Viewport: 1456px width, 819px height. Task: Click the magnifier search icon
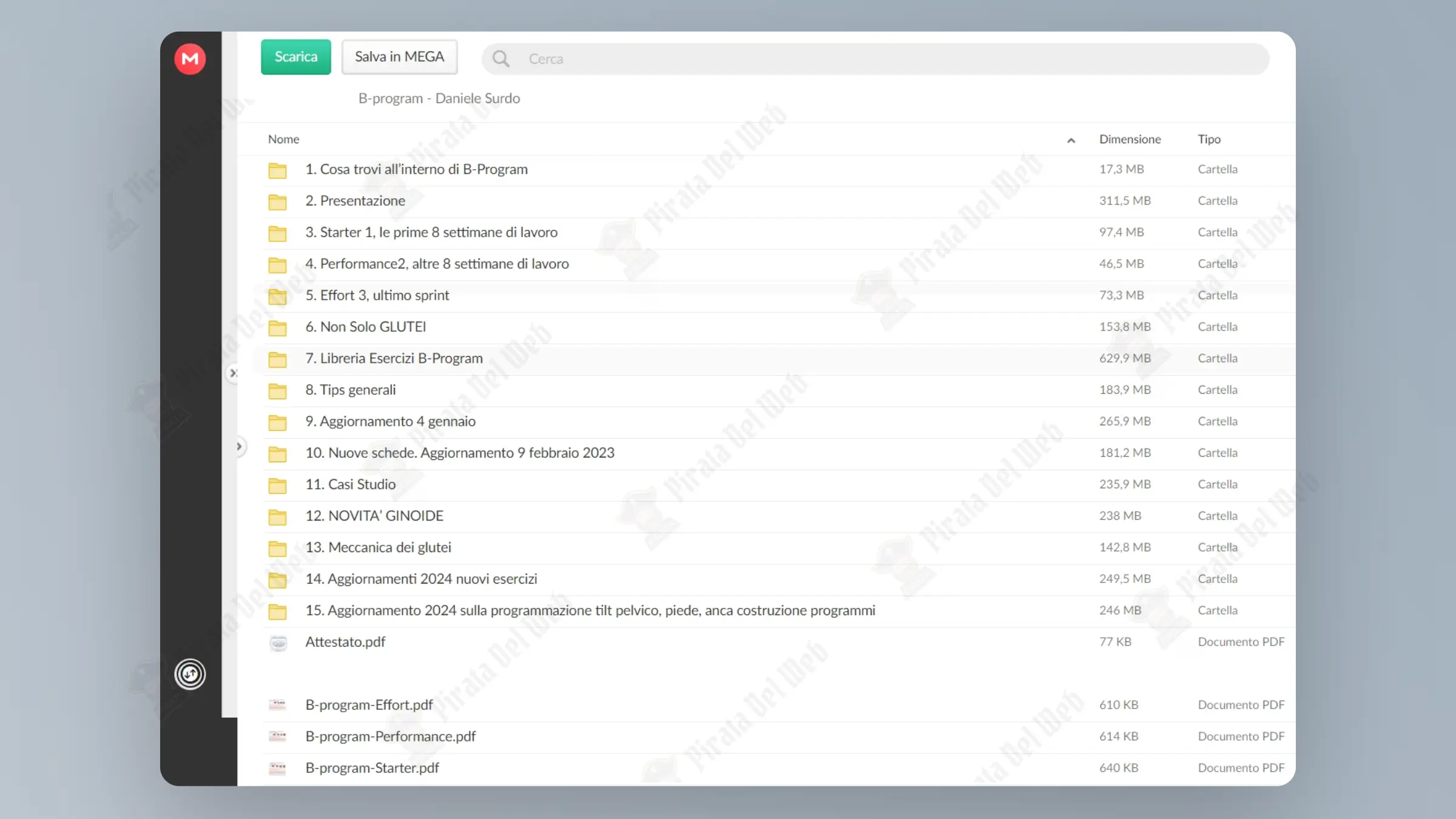point(501,59)
